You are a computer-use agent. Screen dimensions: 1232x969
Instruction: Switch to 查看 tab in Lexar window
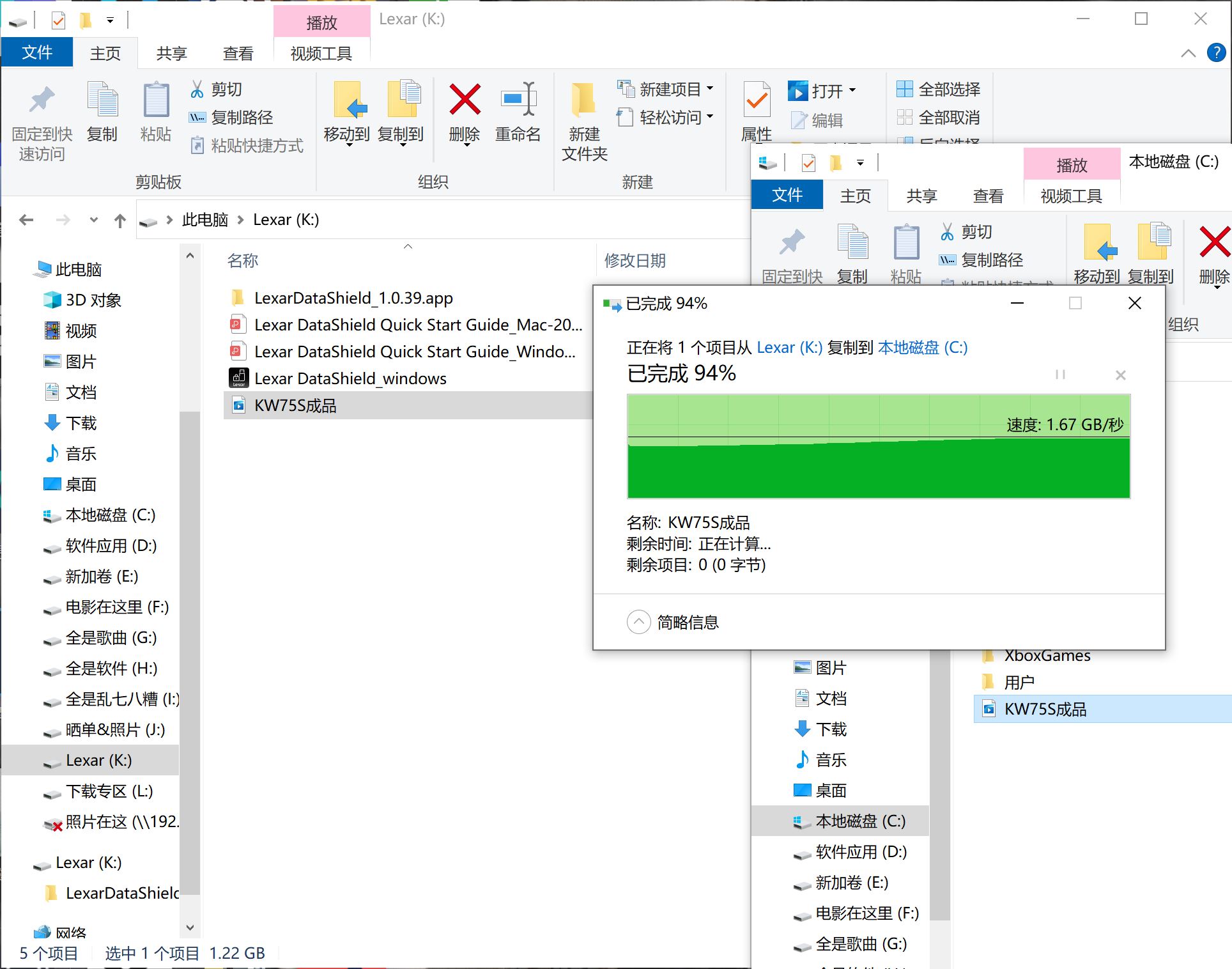tap(238, 53)
